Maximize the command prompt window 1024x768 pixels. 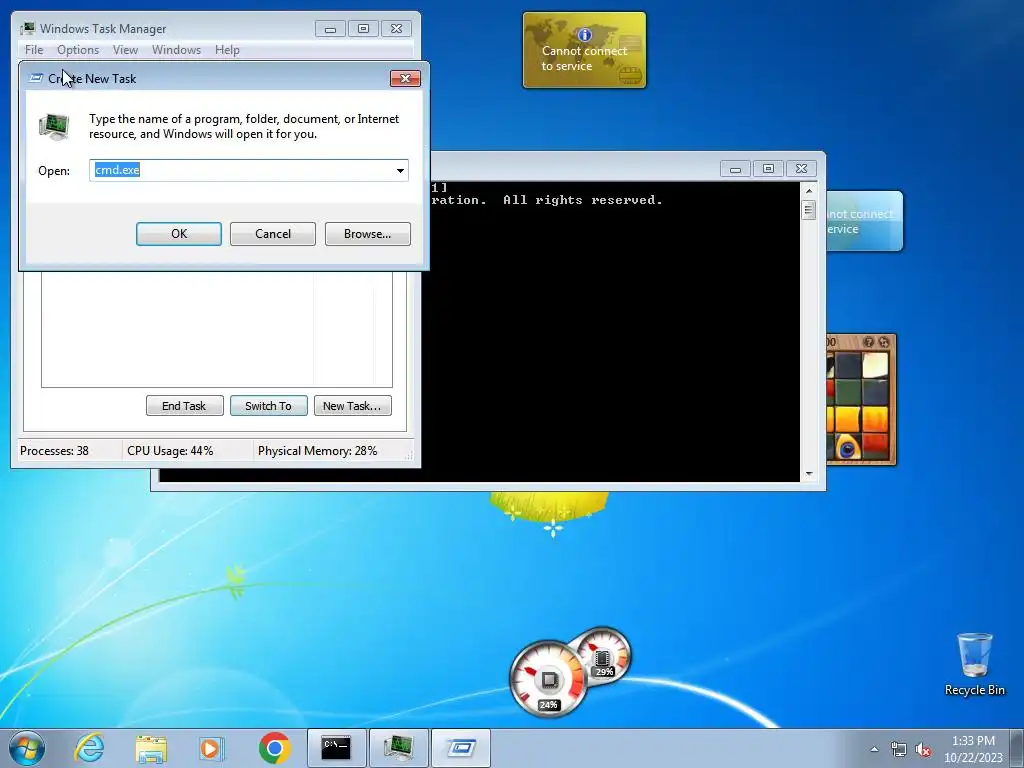tap(768, 168)
